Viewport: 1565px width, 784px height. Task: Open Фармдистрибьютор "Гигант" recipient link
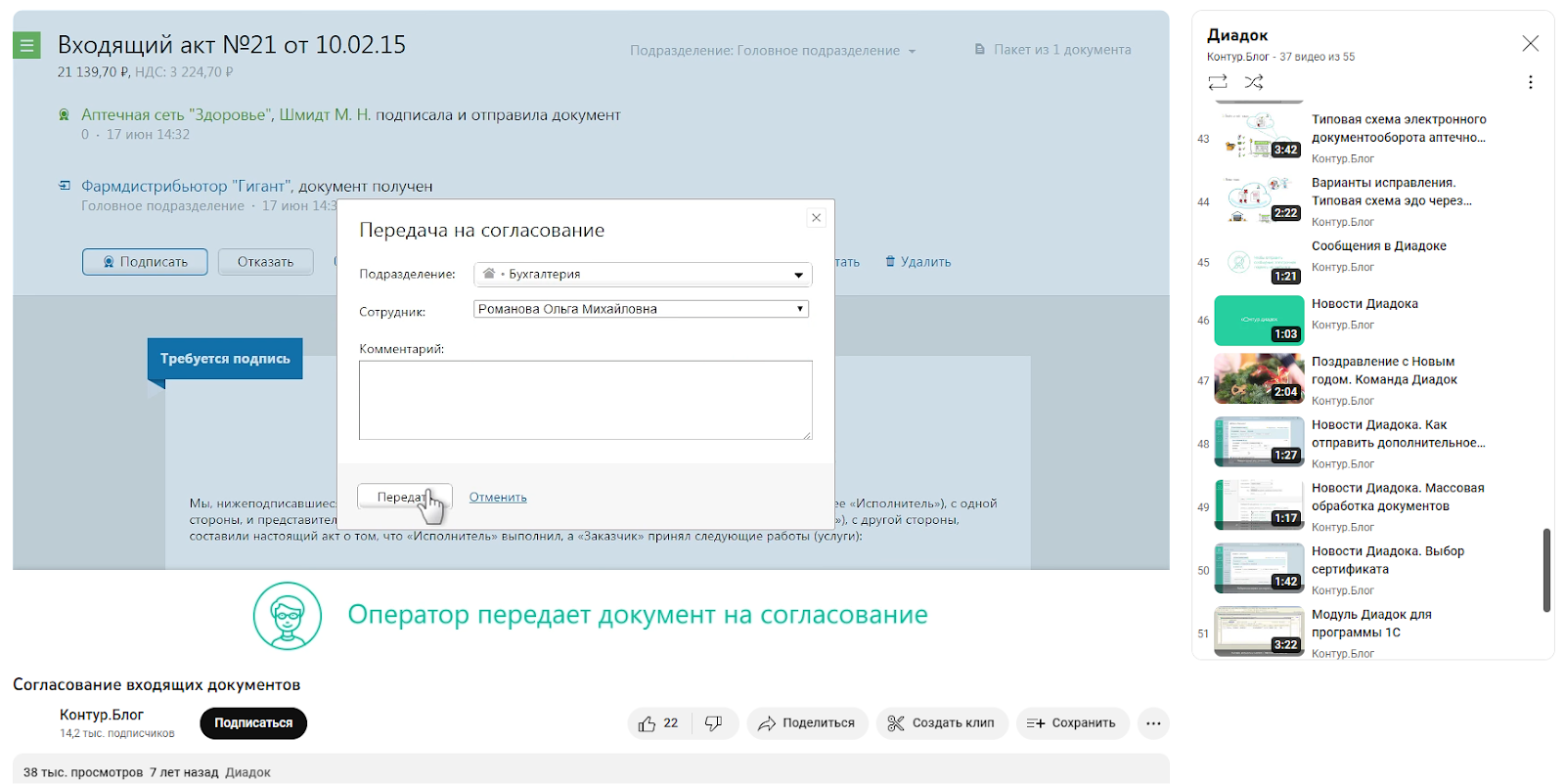tap(186, 186)
